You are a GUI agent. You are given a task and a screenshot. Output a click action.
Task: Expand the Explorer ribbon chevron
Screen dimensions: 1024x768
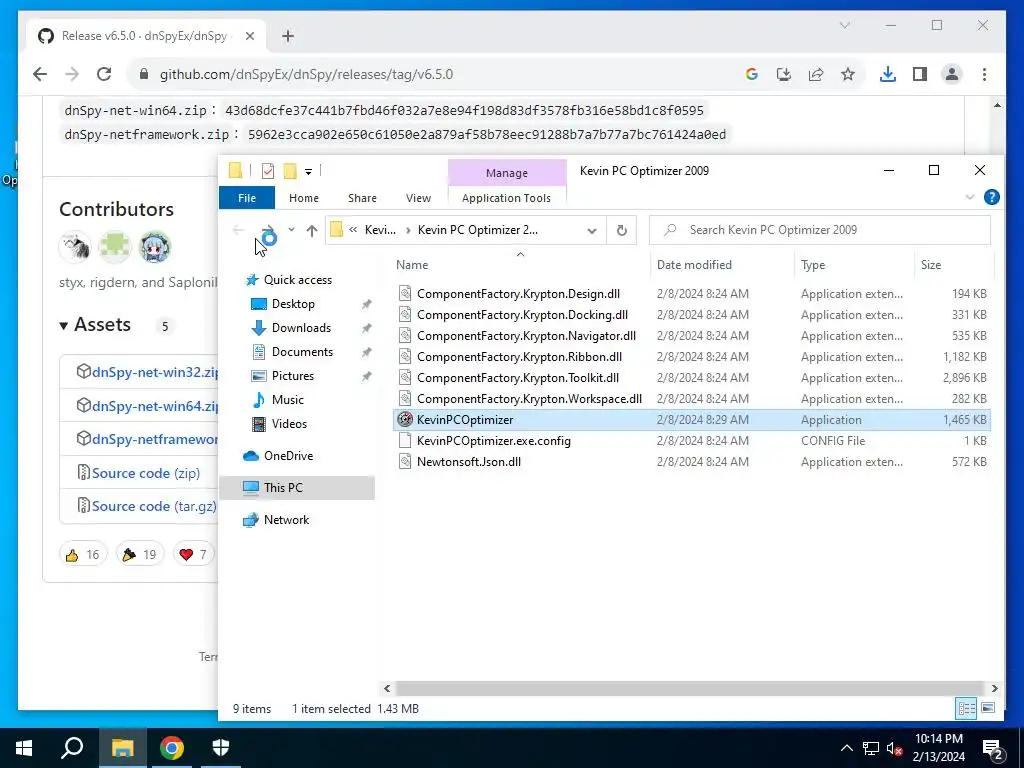coord(970,197)
